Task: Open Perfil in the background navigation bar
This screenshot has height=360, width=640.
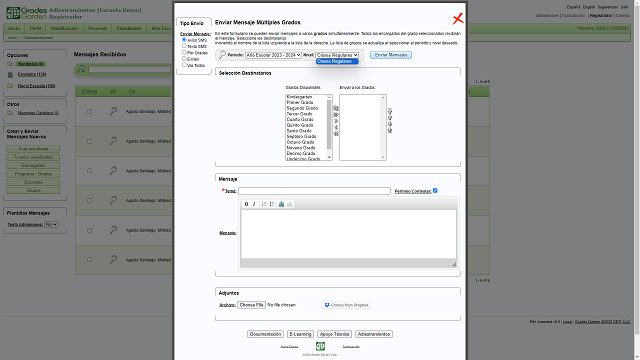Action: [x=36, y=28]
